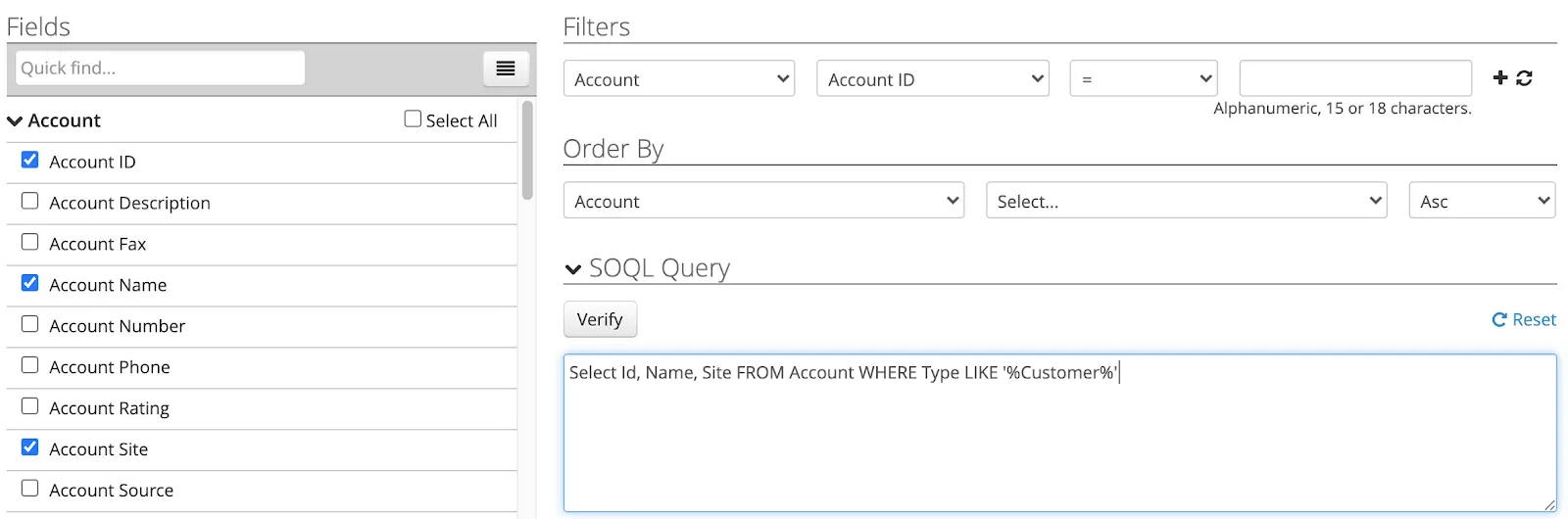Check the Account Fax field
Viewport: 1568px width, 519px height.
click(30, 242)
